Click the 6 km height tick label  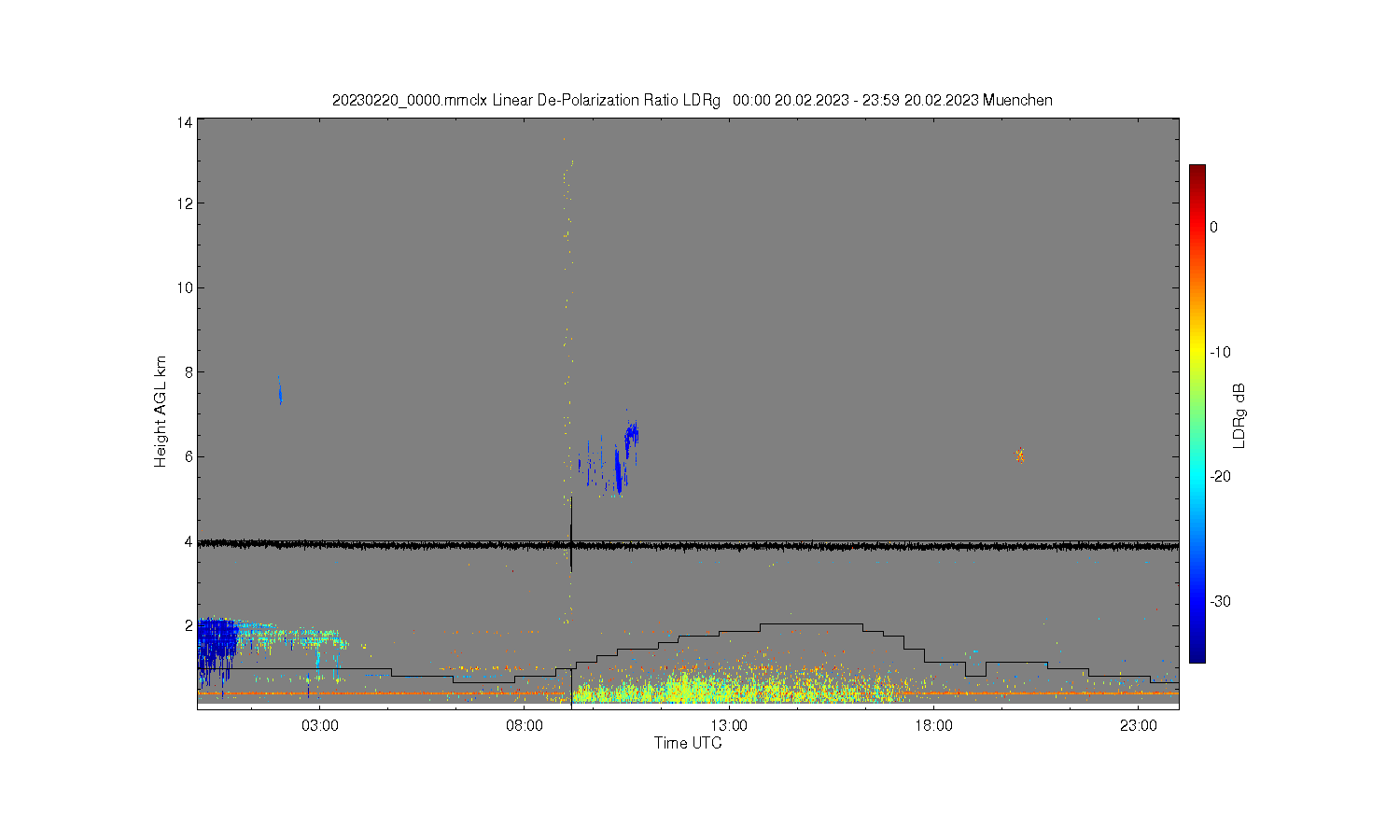(x=189, y=456)
